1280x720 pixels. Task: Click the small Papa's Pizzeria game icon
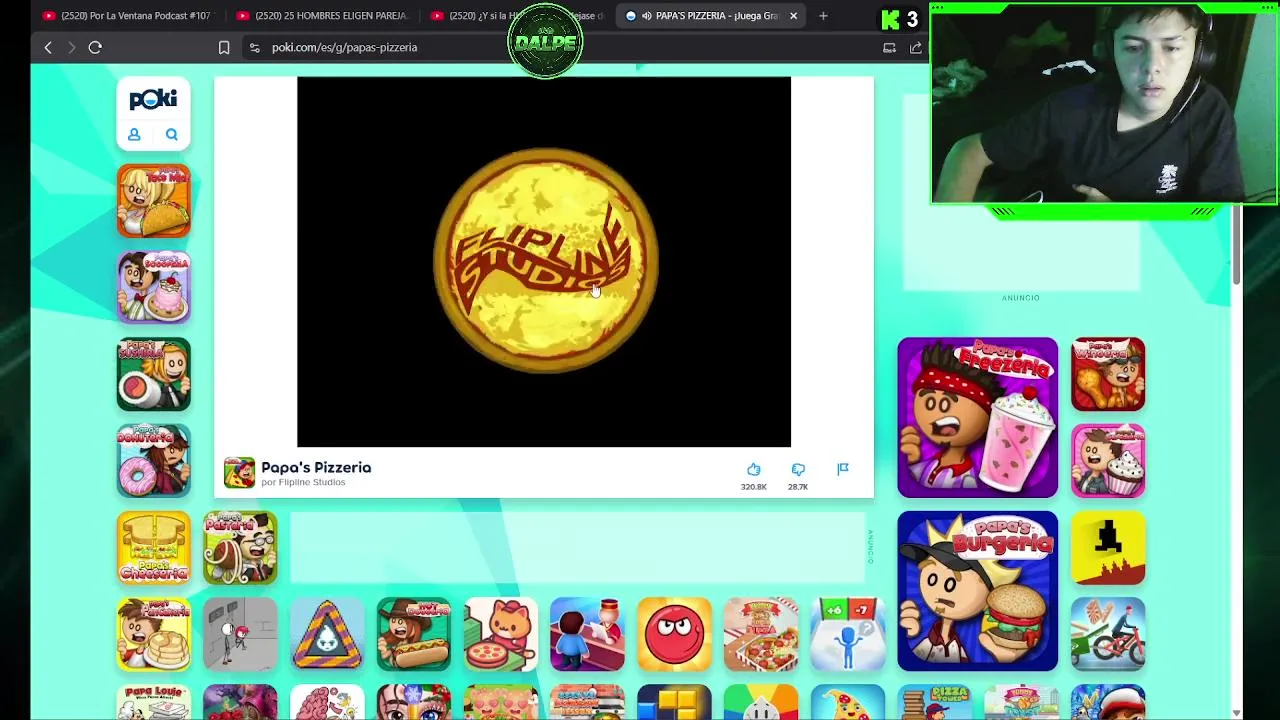point(239,473)
